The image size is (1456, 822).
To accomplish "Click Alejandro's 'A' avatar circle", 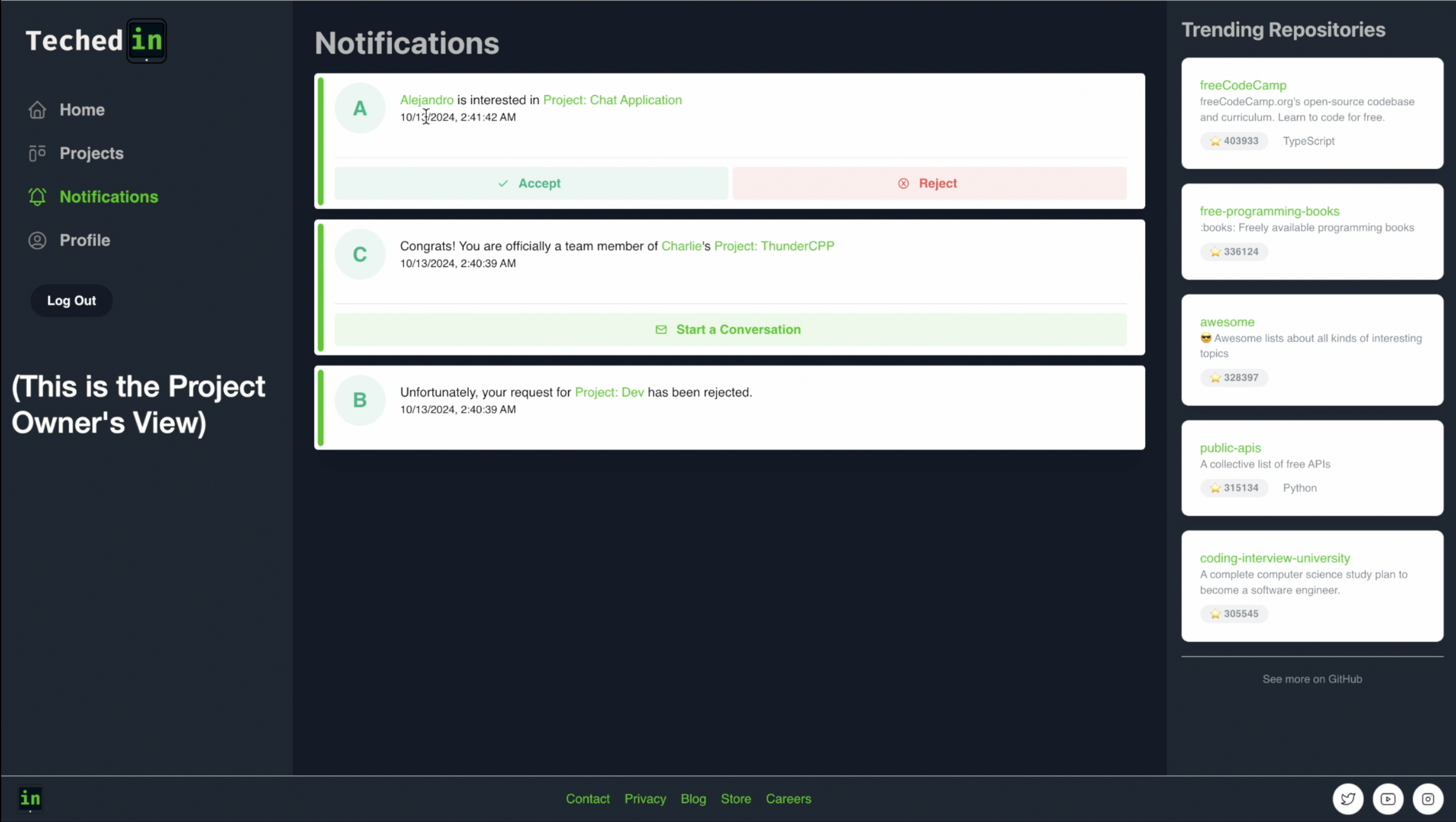I will tap(360, 108).
